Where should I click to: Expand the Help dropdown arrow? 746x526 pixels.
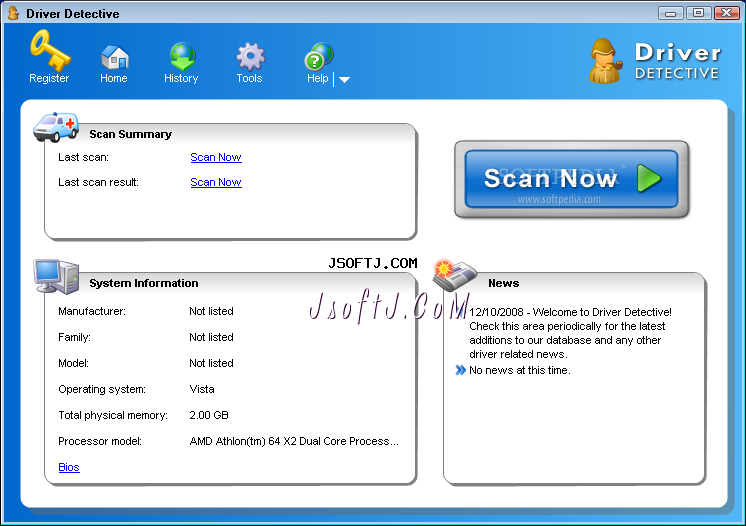344,80
